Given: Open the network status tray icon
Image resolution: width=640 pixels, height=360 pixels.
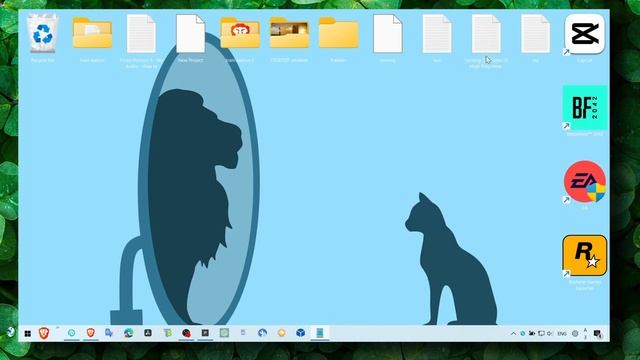Looking at the screenshot, I should [541, 333].
